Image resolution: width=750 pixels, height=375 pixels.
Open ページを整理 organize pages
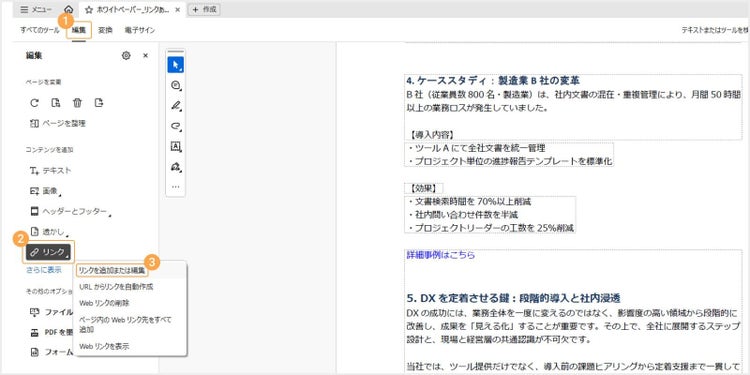58,123
